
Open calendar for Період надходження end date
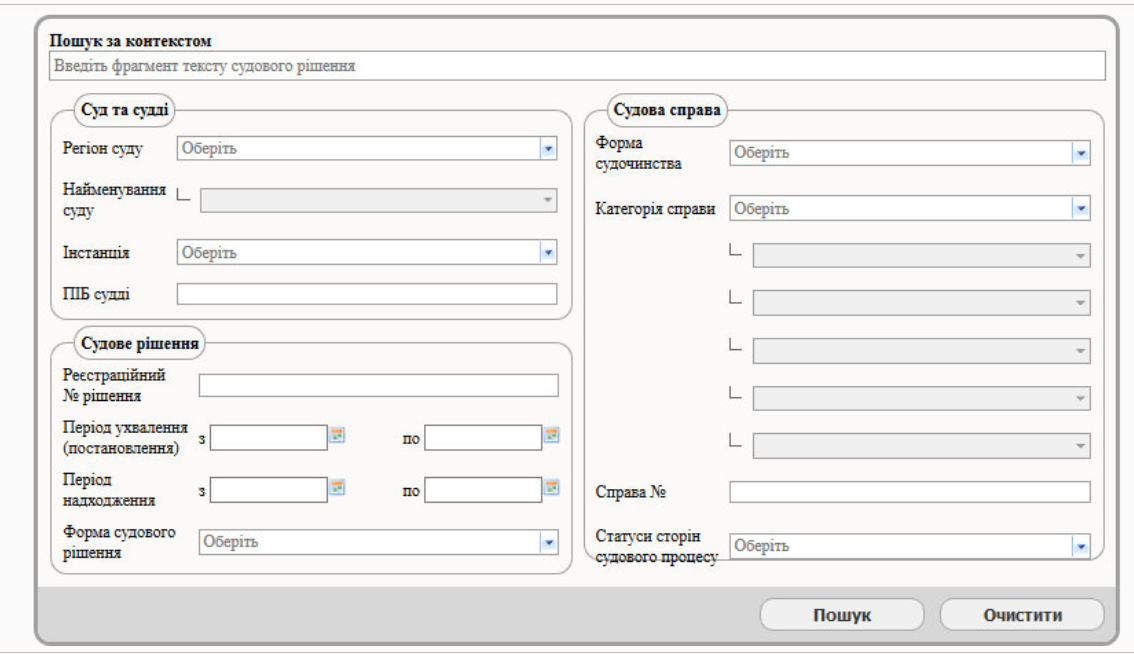pos(552,488)
